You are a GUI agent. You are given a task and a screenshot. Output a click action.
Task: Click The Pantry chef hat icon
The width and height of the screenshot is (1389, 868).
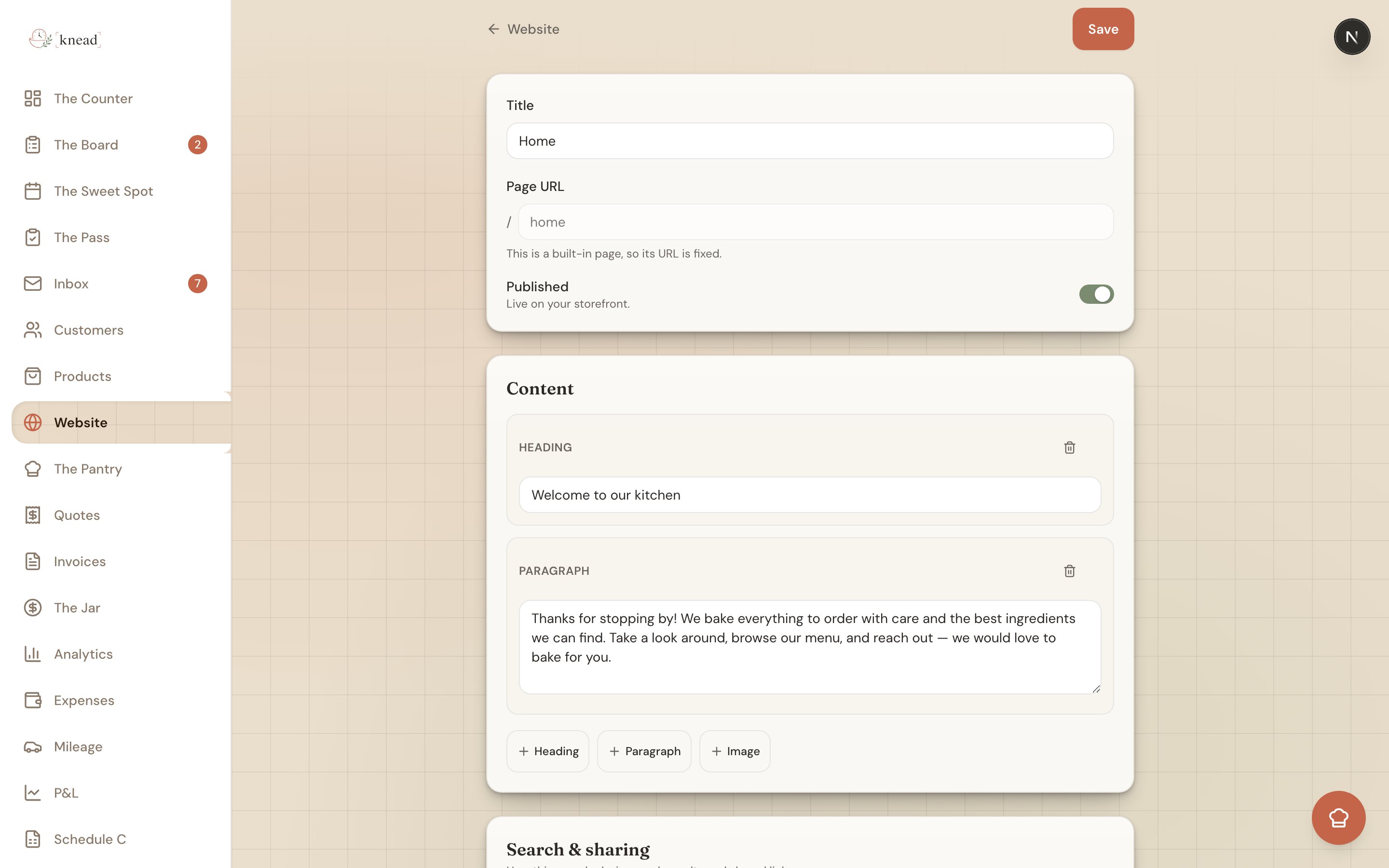[33, 469]
